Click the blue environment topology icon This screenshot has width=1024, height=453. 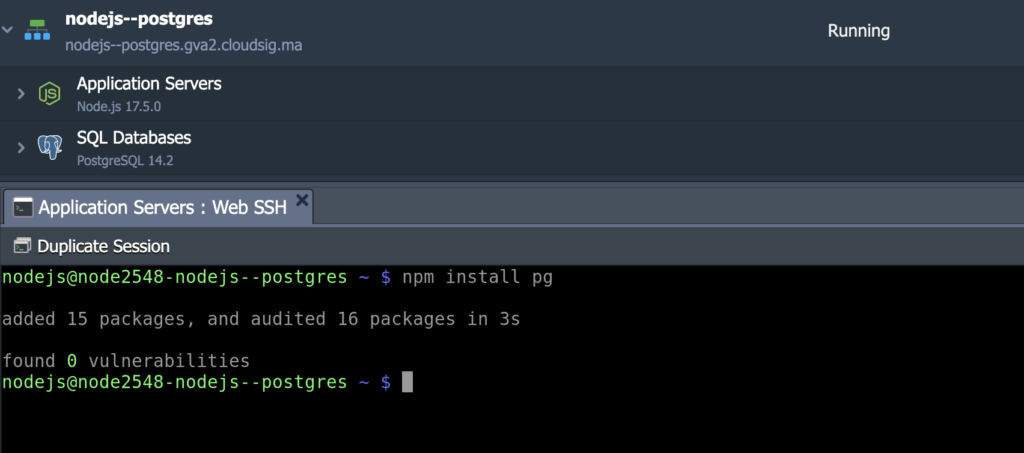pyautogui.click(x=37, y=30)
